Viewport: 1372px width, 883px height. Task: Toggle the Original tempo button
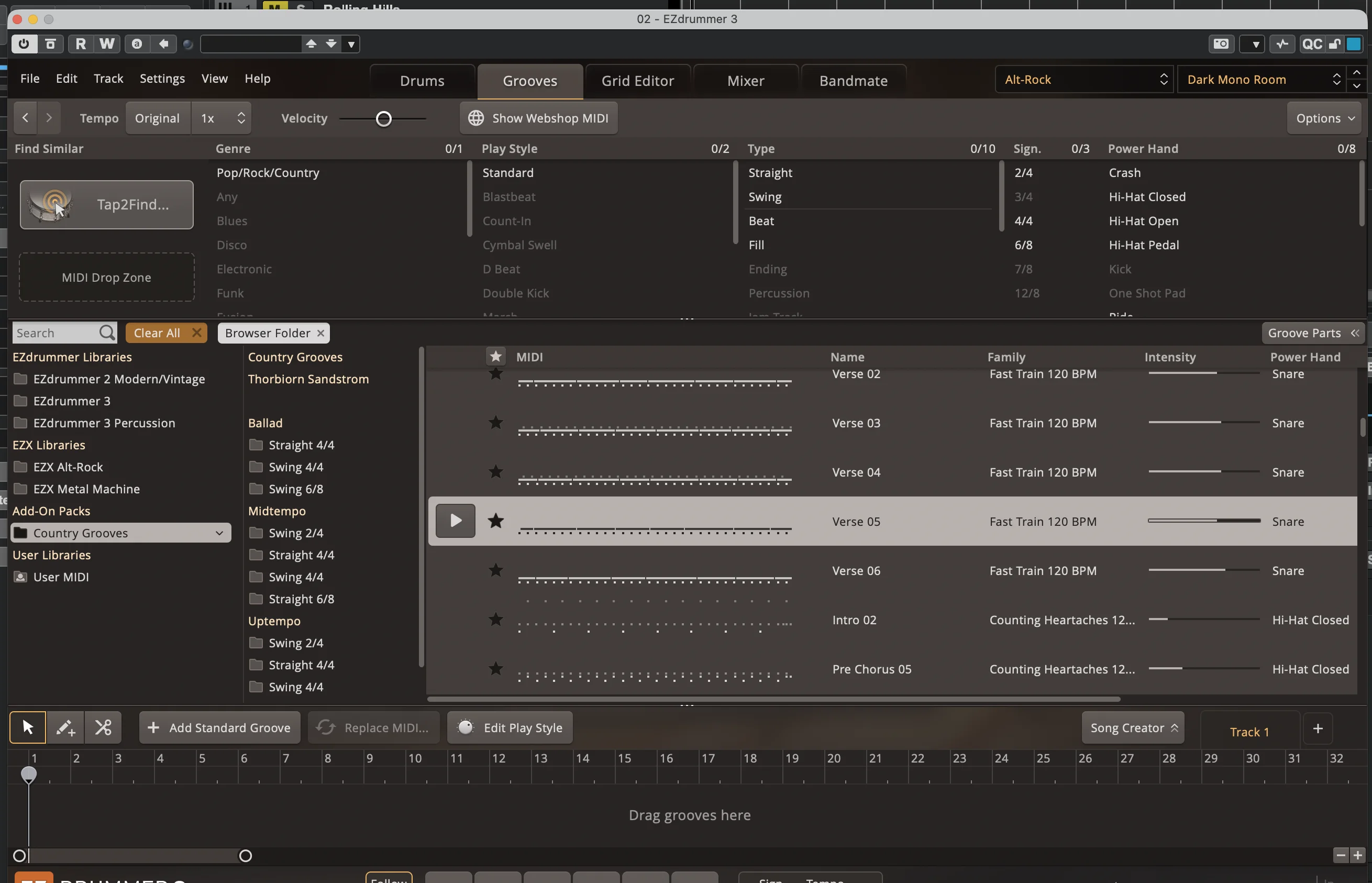(158, 117)
